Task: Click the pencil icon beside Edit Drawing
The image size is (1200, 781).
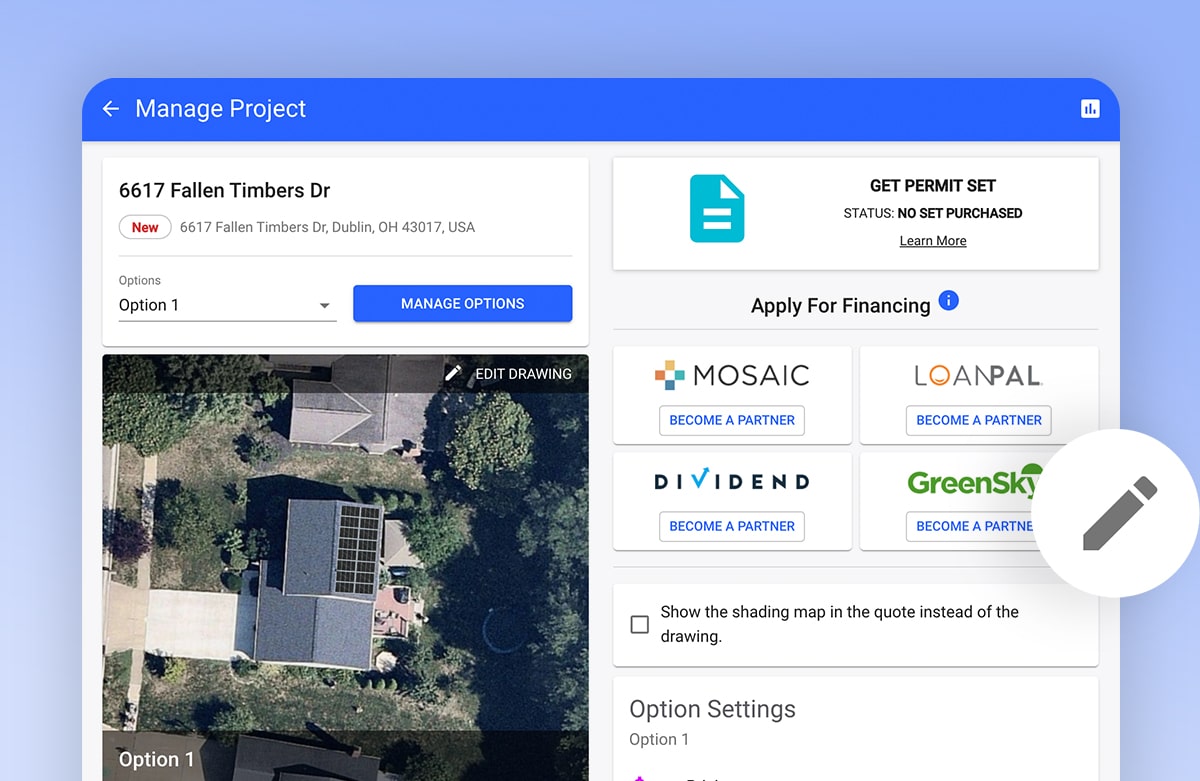Action: (453, 373)
